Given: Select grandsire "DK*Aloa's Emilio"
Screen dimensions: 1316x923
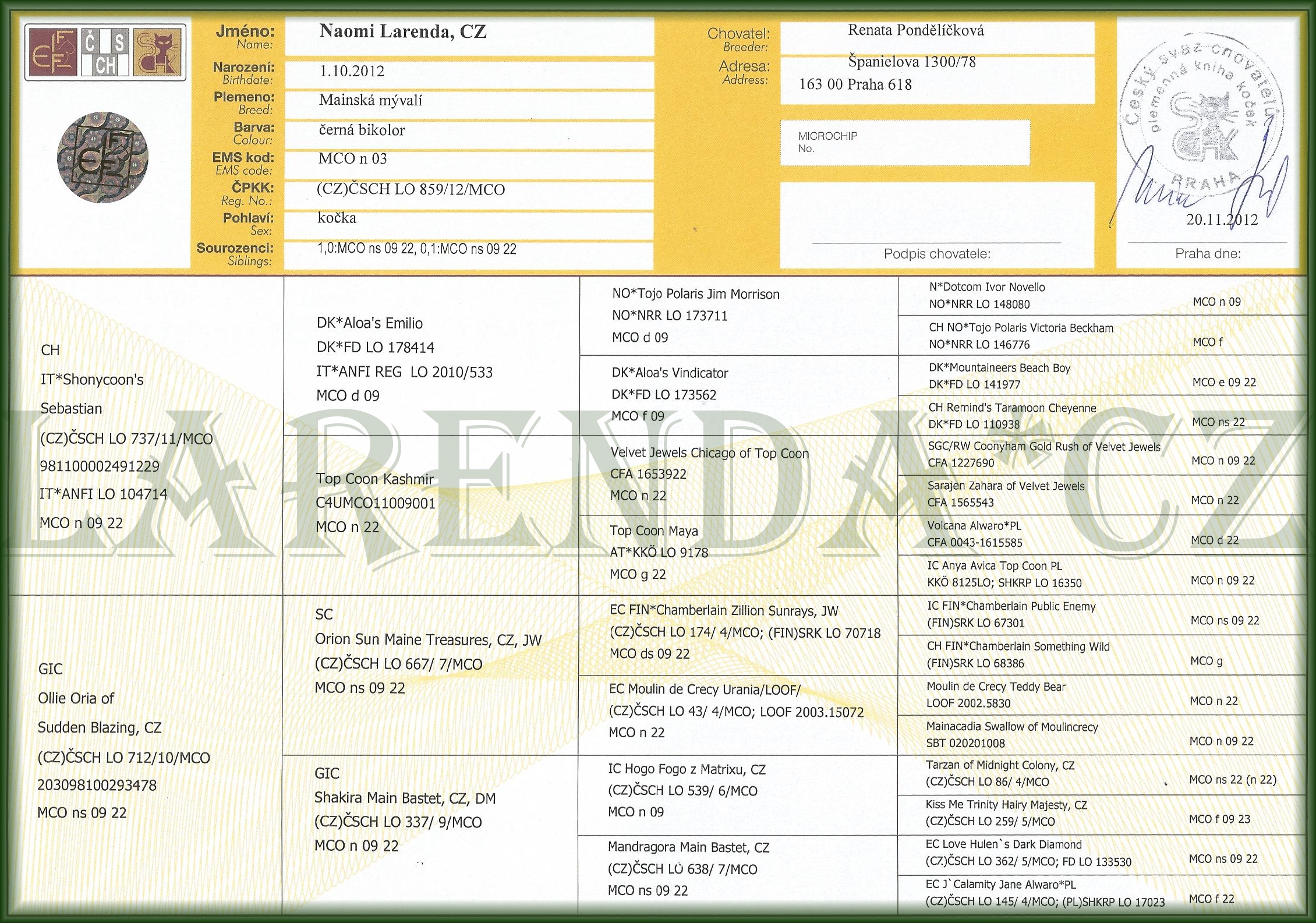Looking at the screenshot, I should tap(370, 323).
